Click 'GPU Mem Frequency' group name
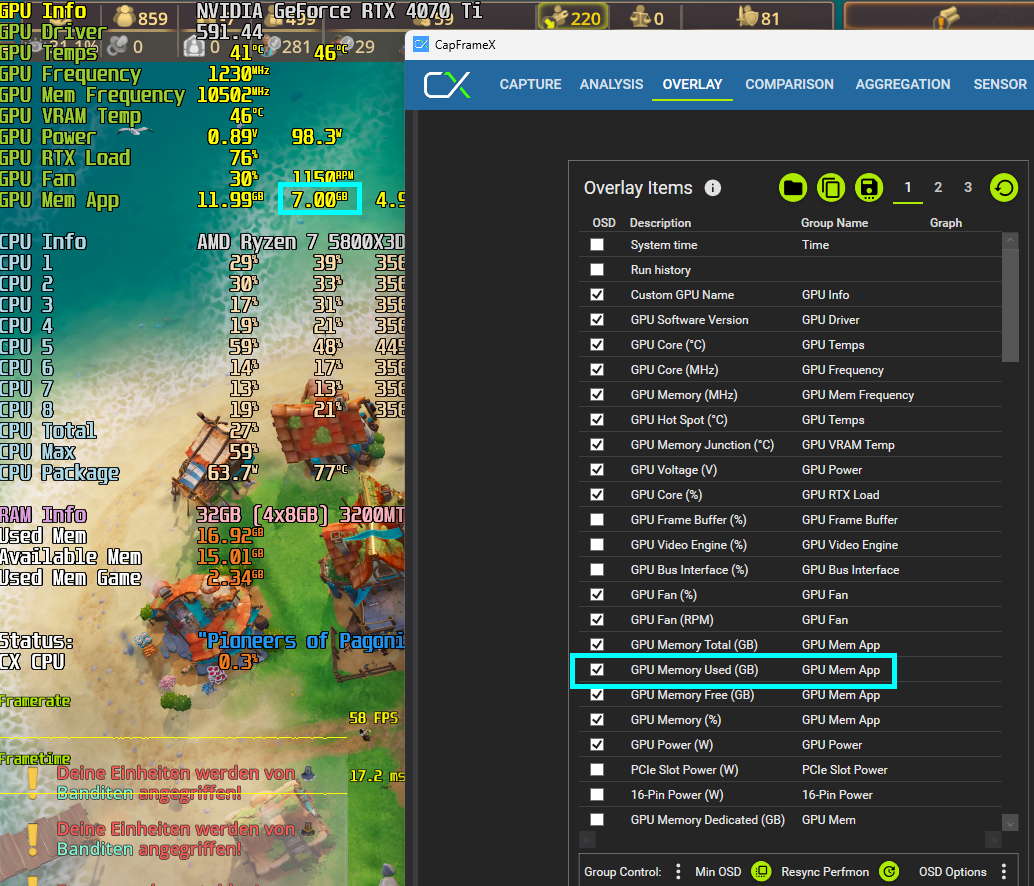1034x886 pixels. (857, 395)
